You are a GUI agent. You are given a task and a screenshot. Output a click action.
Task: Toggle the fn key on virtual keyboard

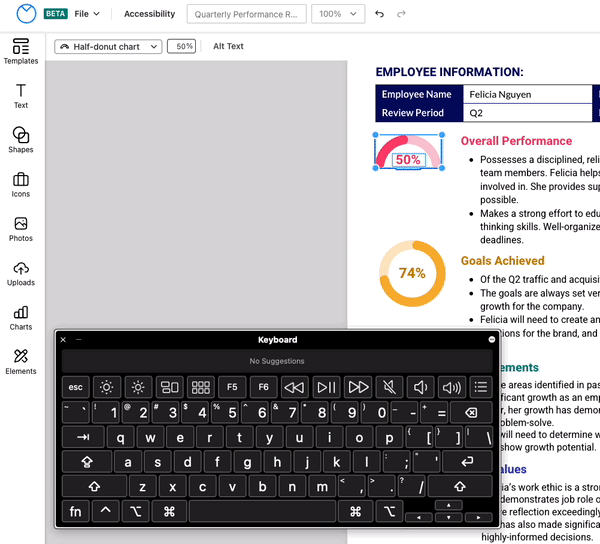(75, 511)
